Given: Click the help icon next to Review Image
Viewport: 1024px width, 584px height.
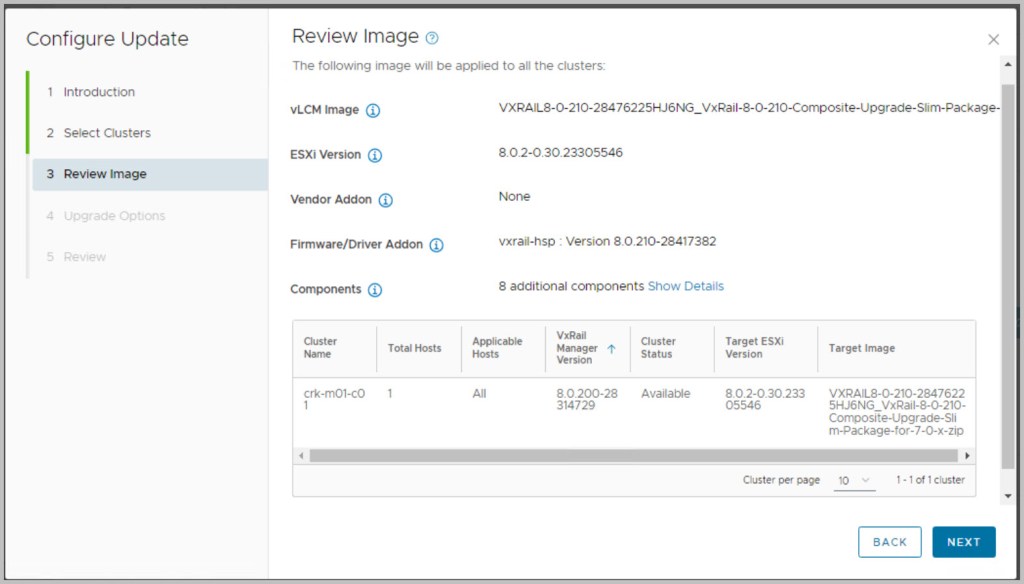Looking at the screenshot, I should pos(432,38).
